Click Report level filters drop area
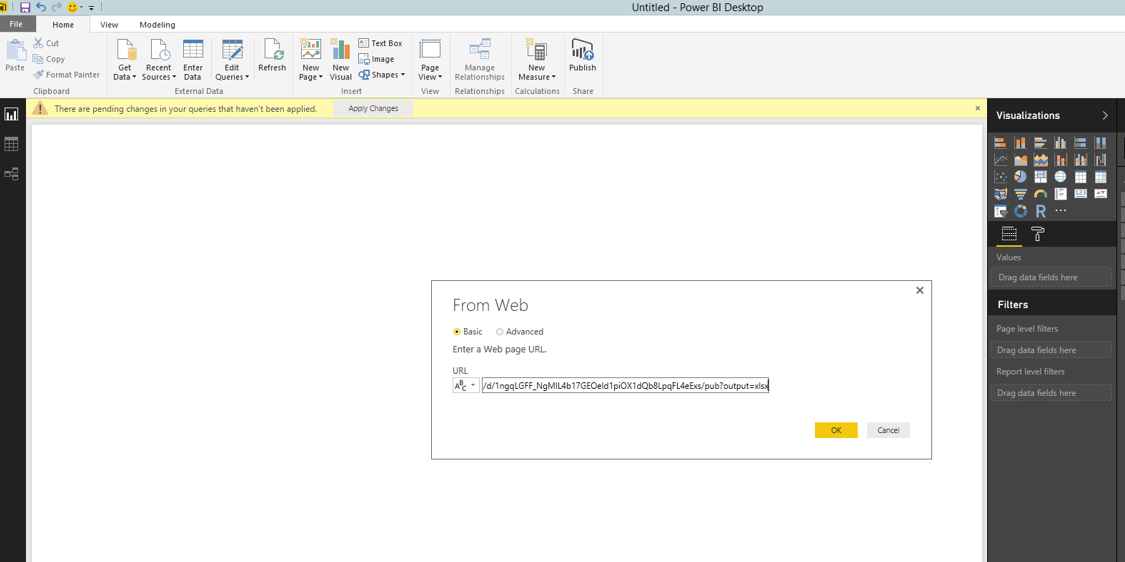1125x562 pixels. pos(1050,393)
